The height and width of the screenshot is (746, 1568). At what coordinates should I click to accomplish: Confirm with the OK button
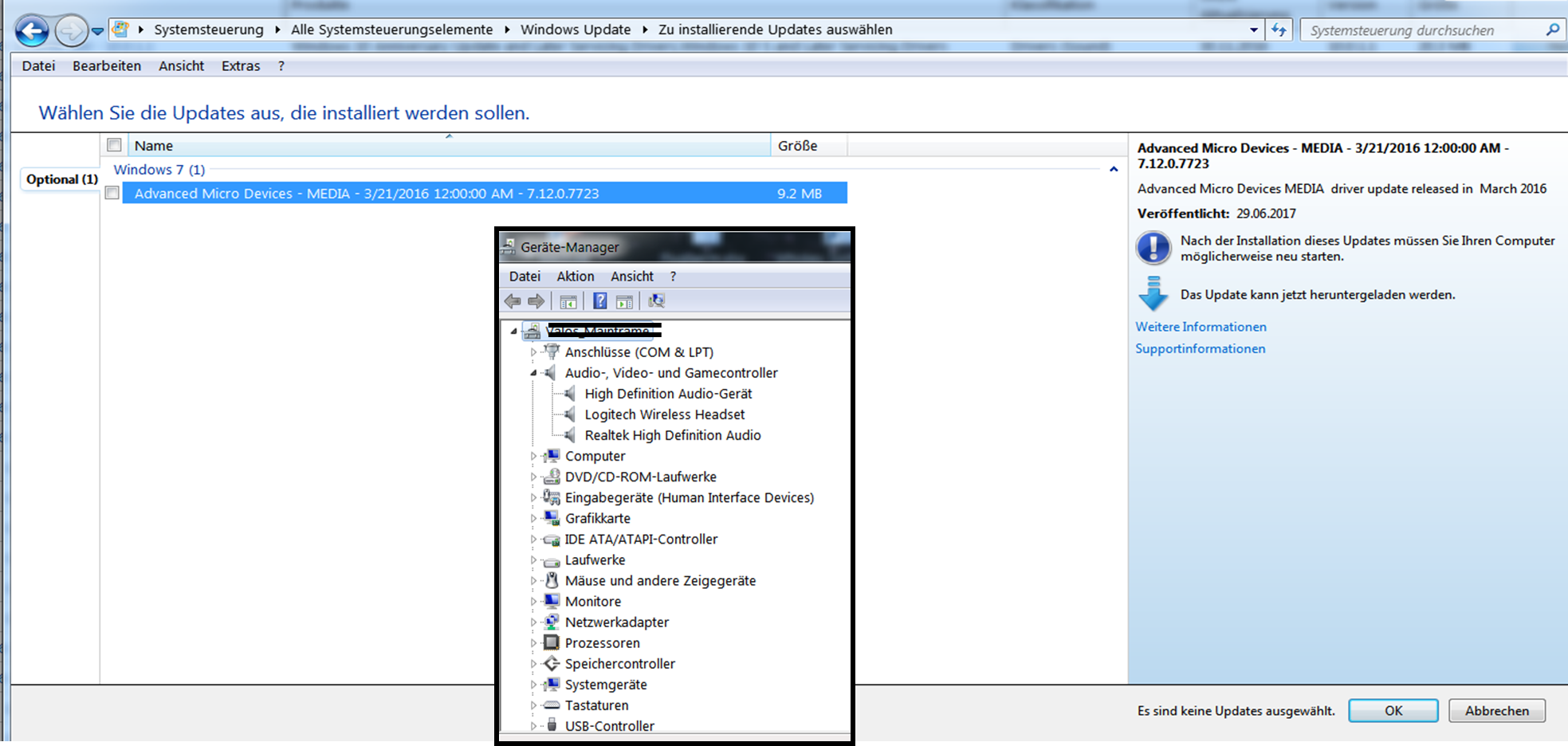click(1393, 711)
